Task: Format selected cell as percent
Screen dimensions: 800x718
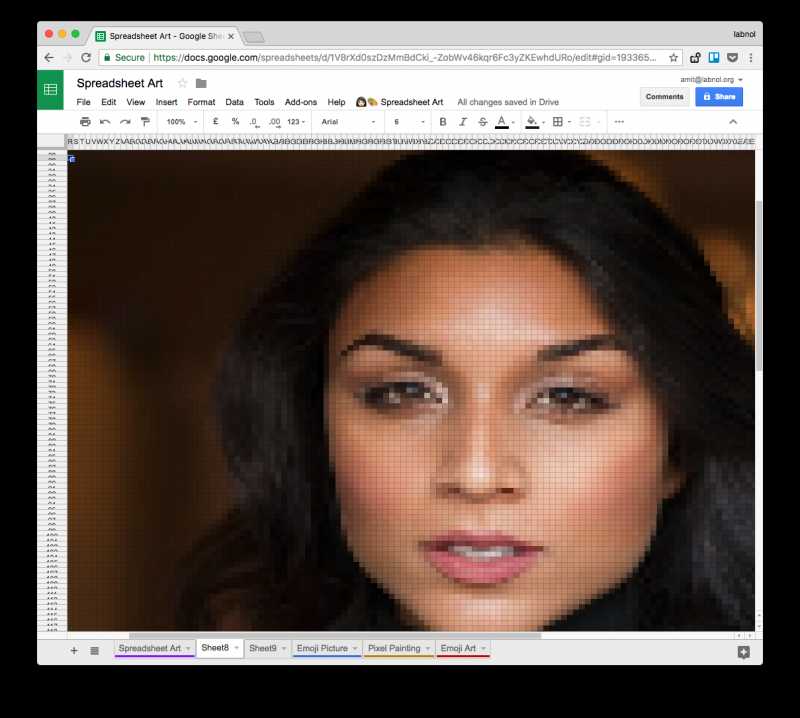Action: coord(234,121)
